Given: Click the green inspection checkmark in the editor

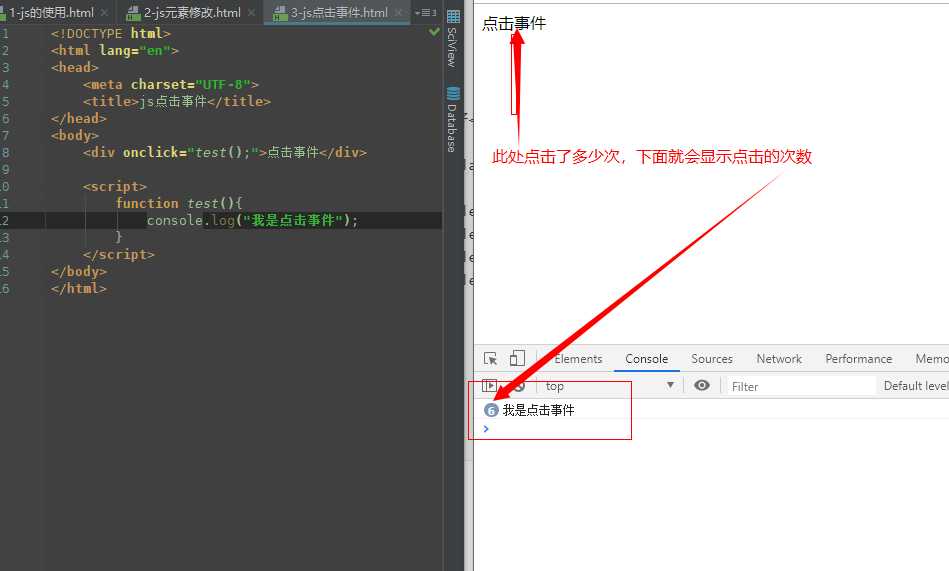Looking at the screenshot, I should (x=434, y=31).
